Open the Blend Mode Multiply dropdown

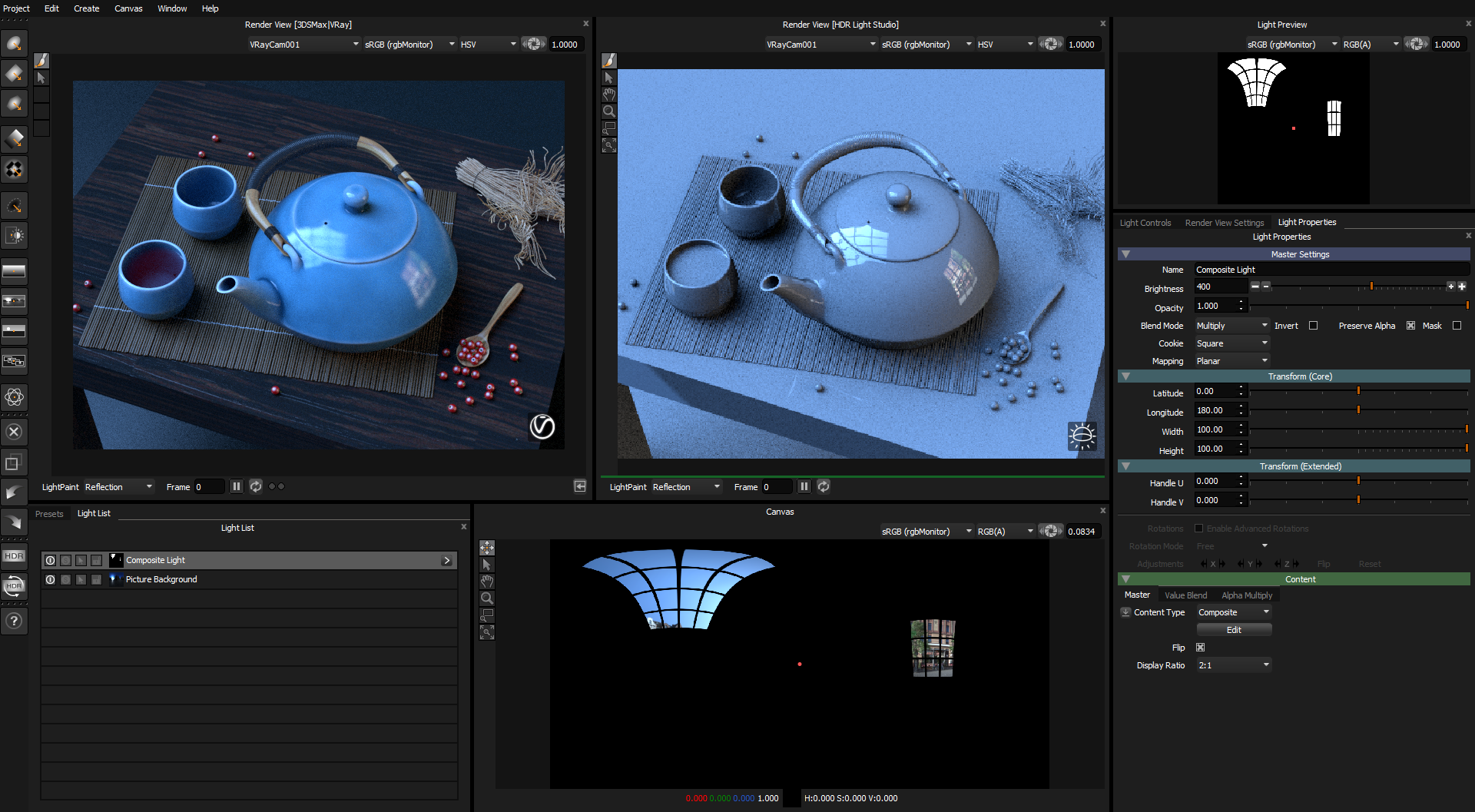(1231, 326)
